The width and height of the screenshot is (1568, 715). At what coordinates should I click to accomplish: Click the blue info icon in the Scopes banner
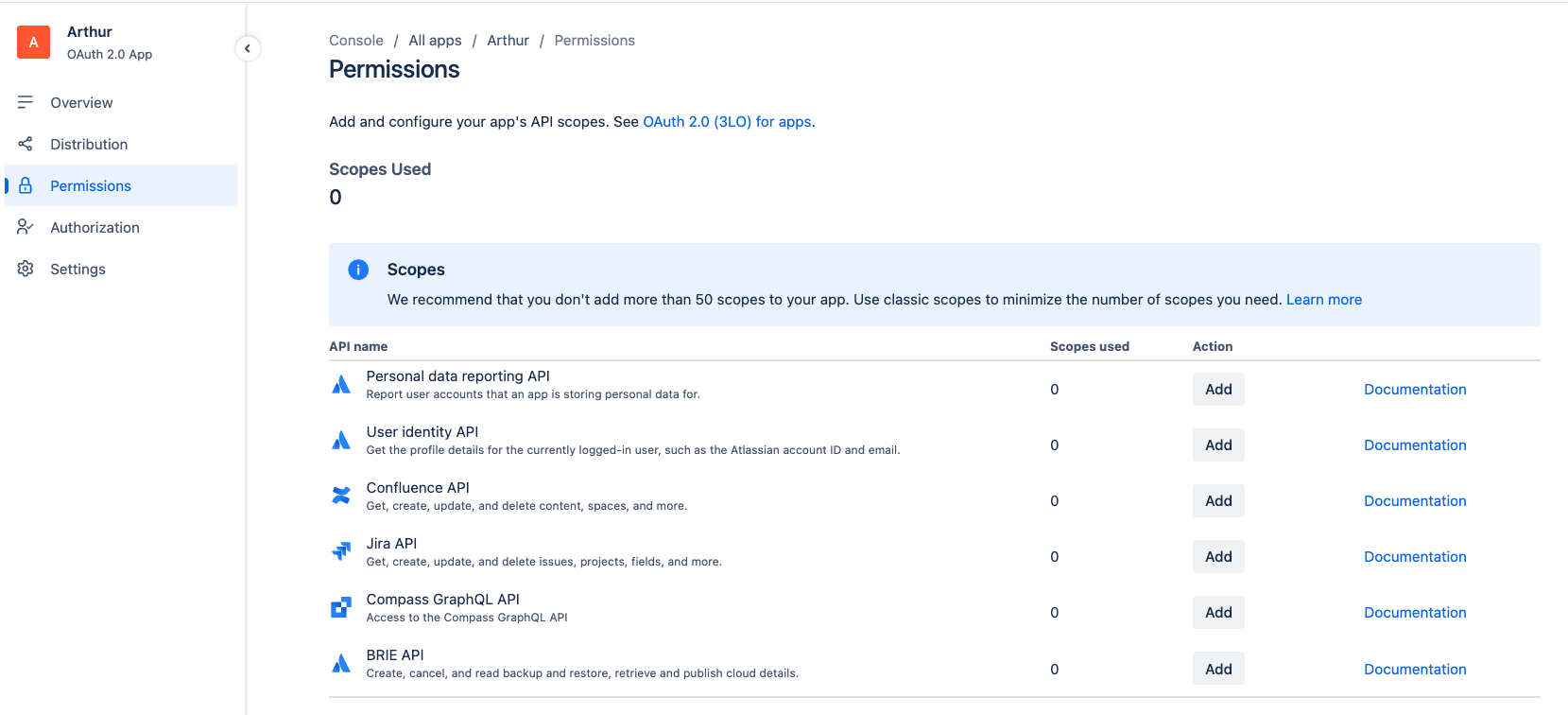pos(358,270)
